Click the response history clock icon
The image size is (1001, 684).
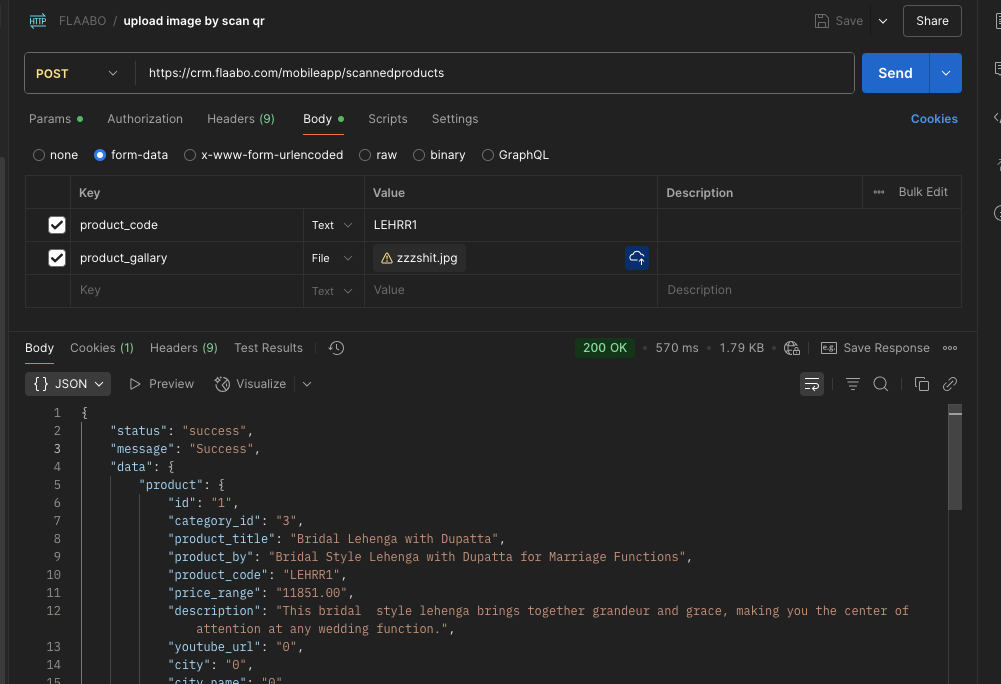(336, 348)
